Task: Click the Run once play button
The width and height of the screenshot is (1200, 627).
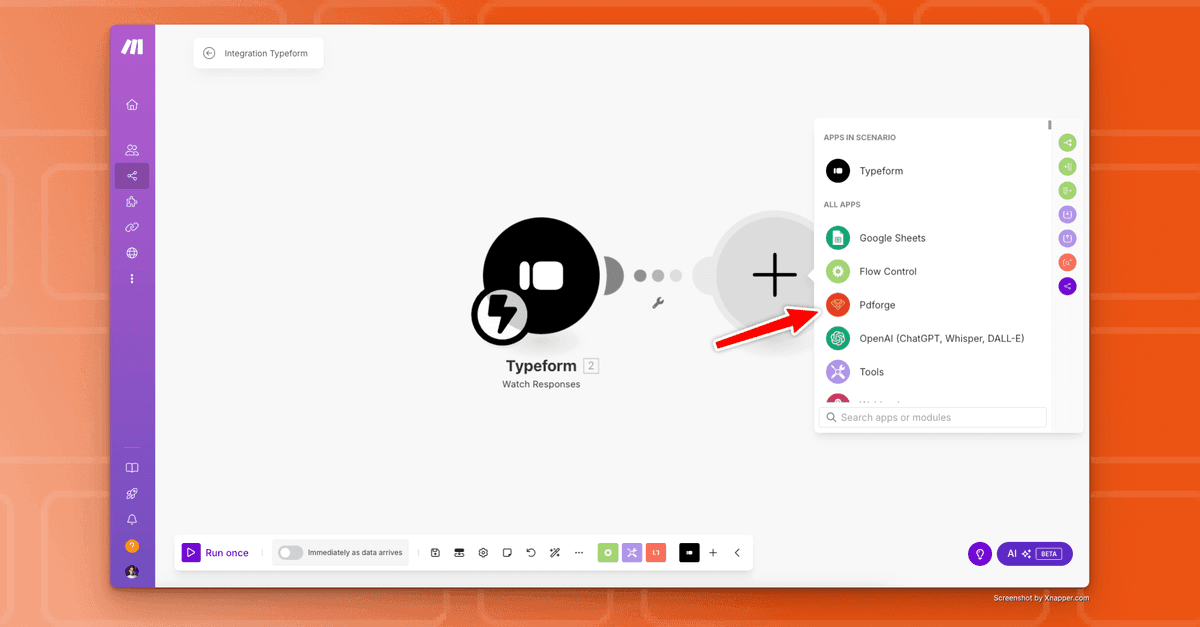Action: (191, 552)
